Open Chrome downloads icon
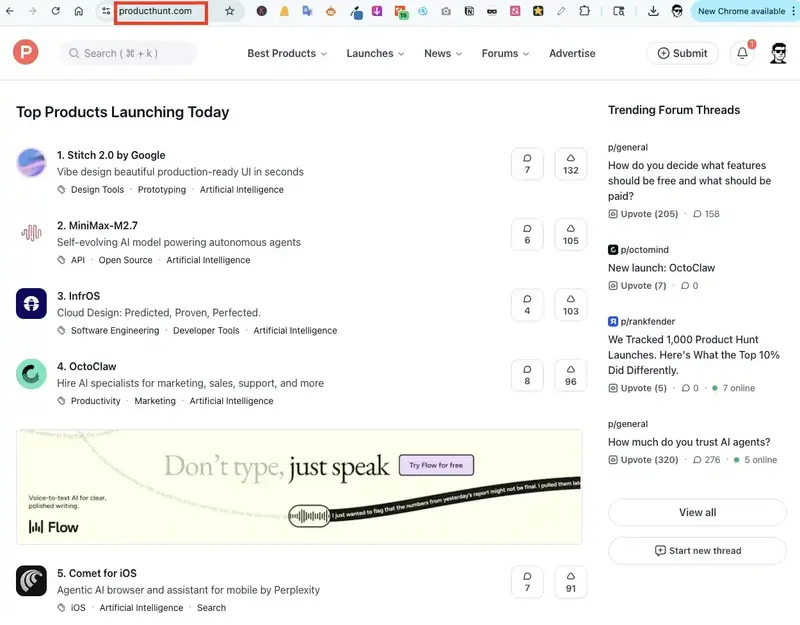 point(653,11)
